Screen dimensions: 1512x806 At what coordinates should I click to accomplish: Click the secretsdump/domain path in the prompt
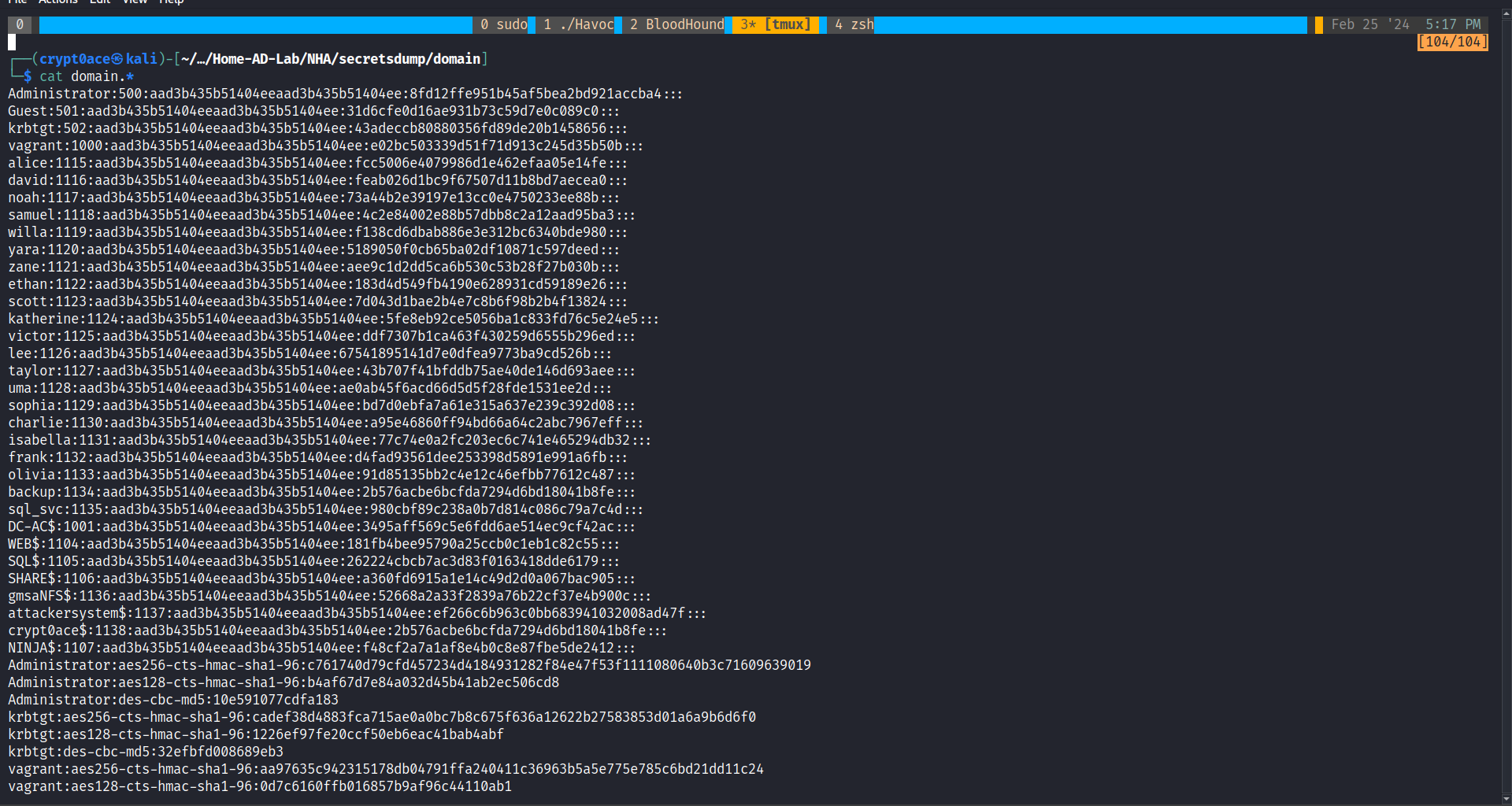(x=409, y=59)
